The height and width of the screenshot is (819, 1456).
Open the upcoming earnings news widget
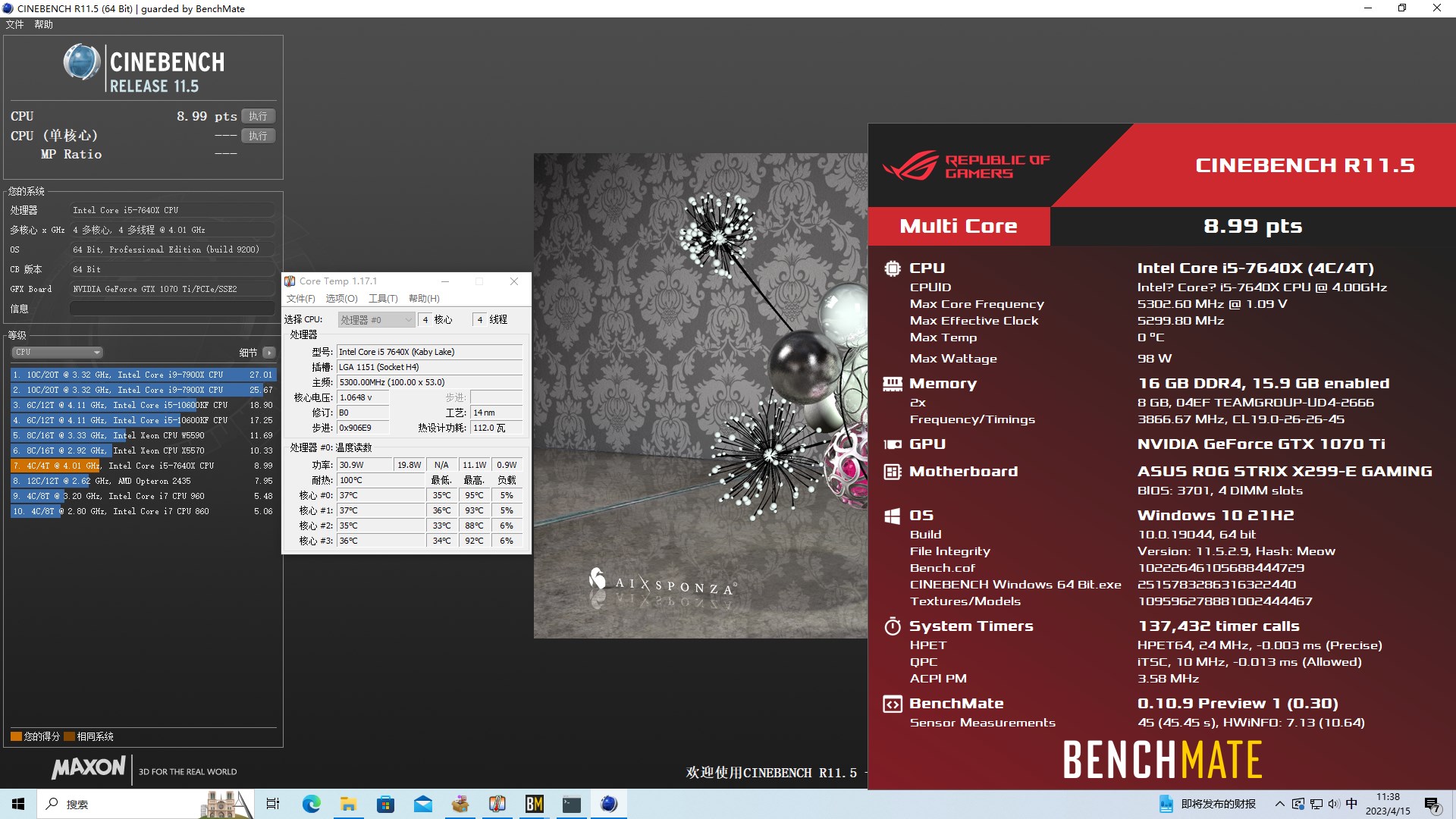point(1207,804)
